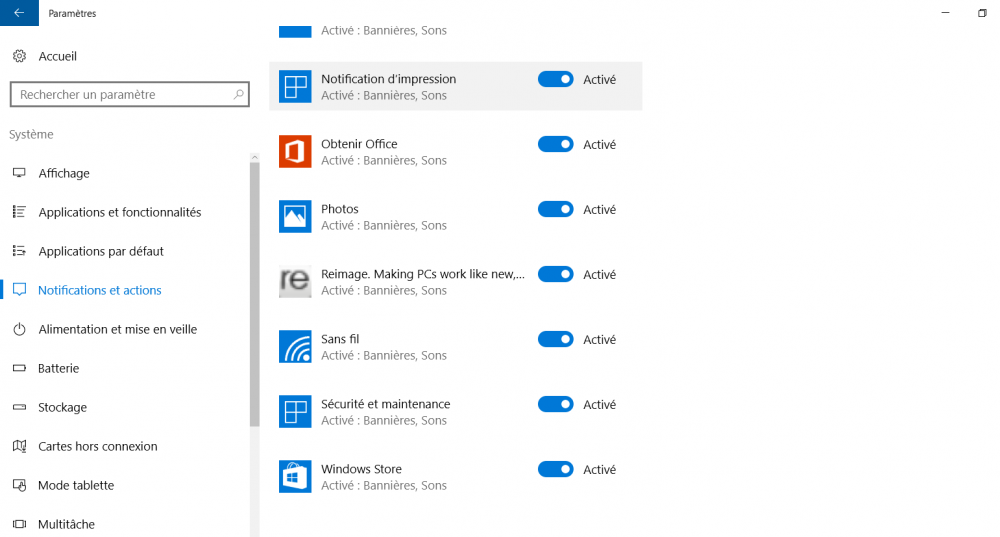This screenshot has width=1000, height=537.
Task: Click the Obtenir Office app icon
Action: point(295,151)
